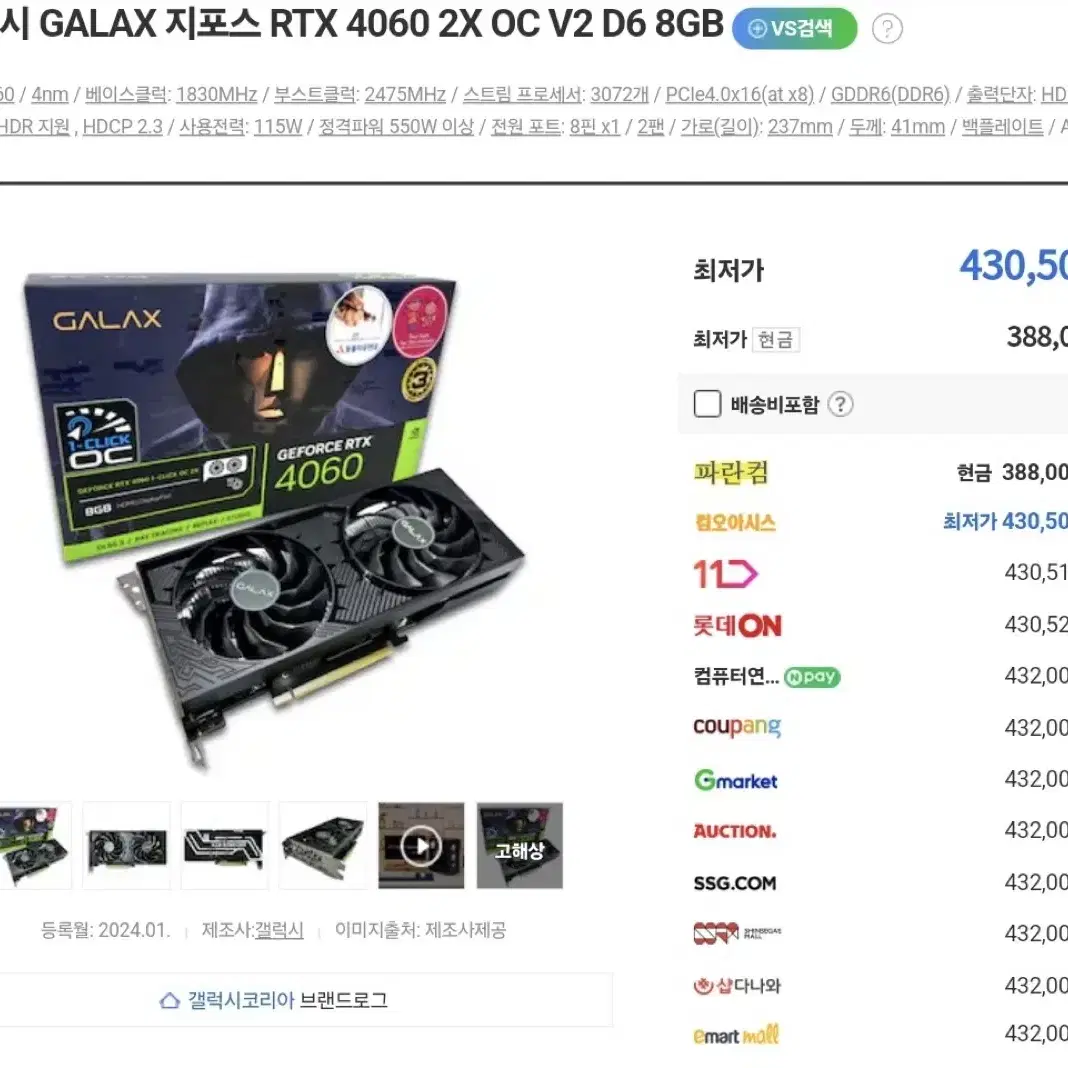View the 고해상 high-resolution image thumbnail
The width and height of the screenshot is (1068, 1068).
pos(520,845)
